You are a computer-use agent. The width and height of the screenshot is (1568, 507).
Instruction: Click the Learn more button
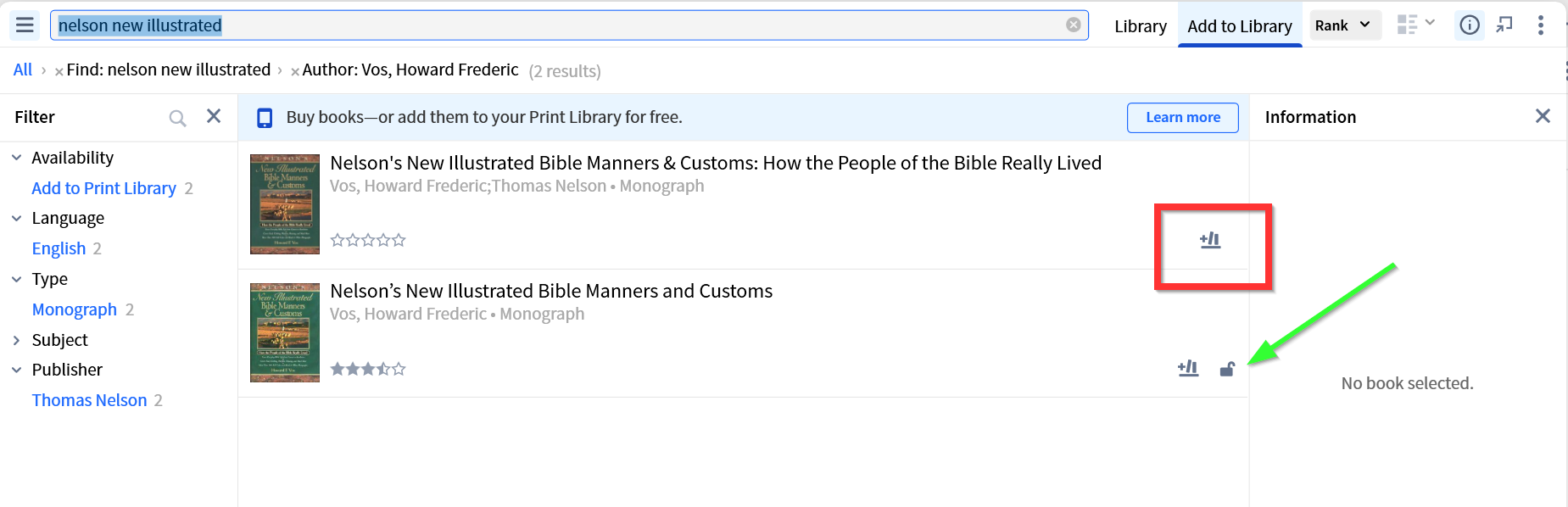click(1182, 118)
